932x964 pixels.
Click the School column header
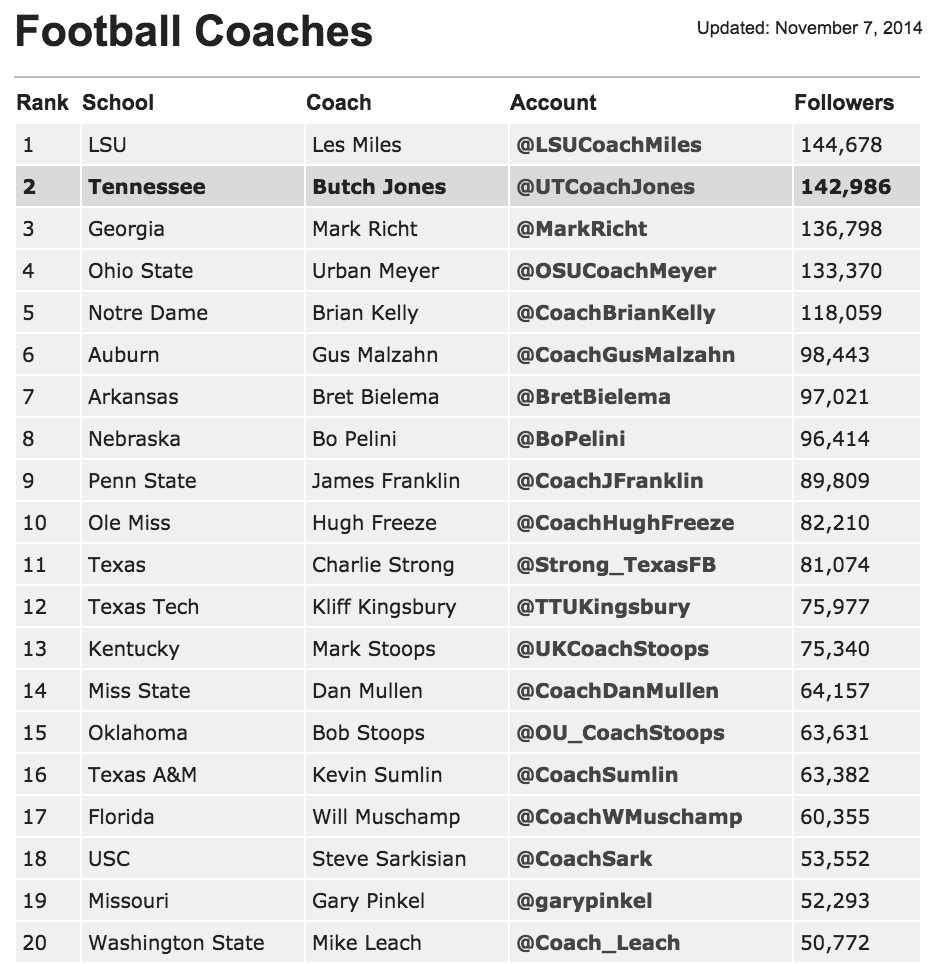point(118,103)
